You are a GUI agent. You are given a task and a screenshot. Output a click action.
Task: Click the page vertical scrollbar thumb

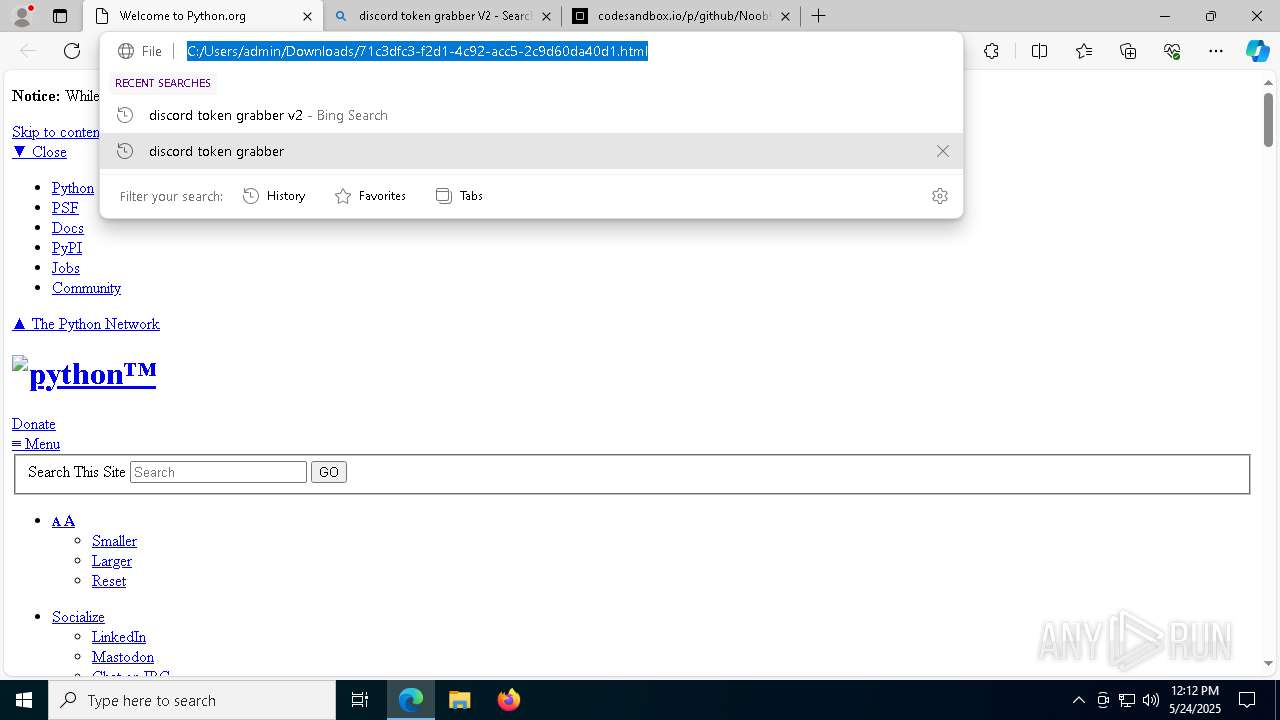tap(1268, 120)
